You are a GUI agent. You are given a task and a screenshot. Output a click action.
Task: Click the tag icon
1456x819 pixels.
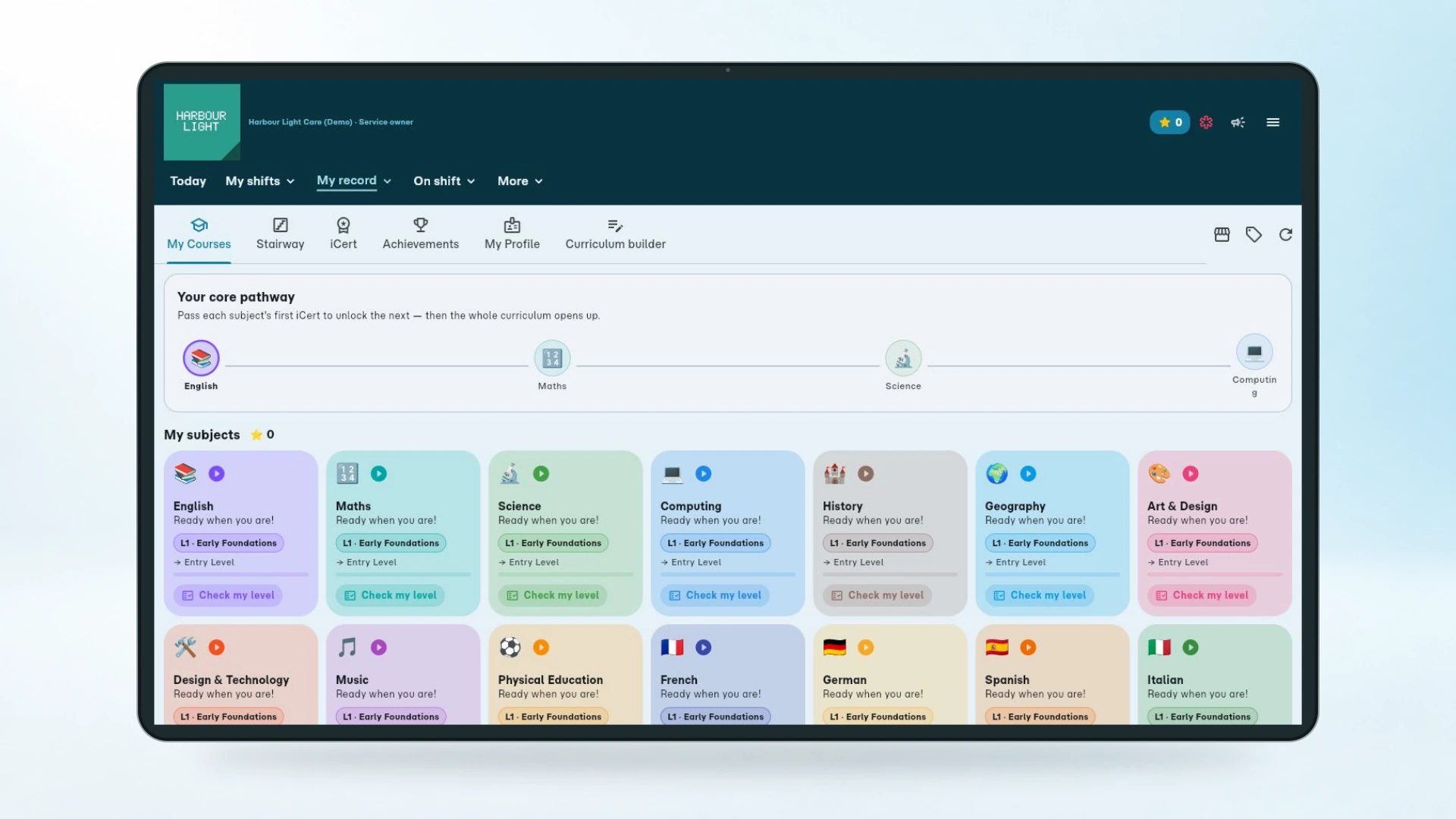1254,234
